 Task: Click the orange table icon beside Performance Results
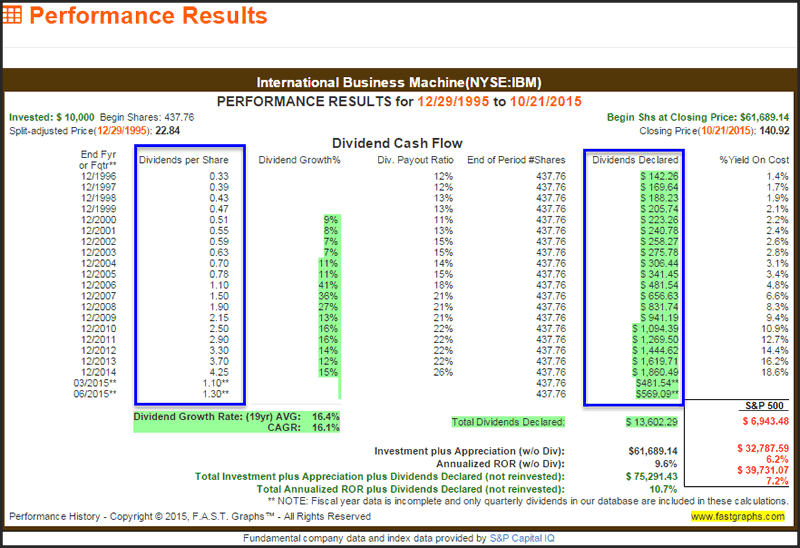click(12, 15)
